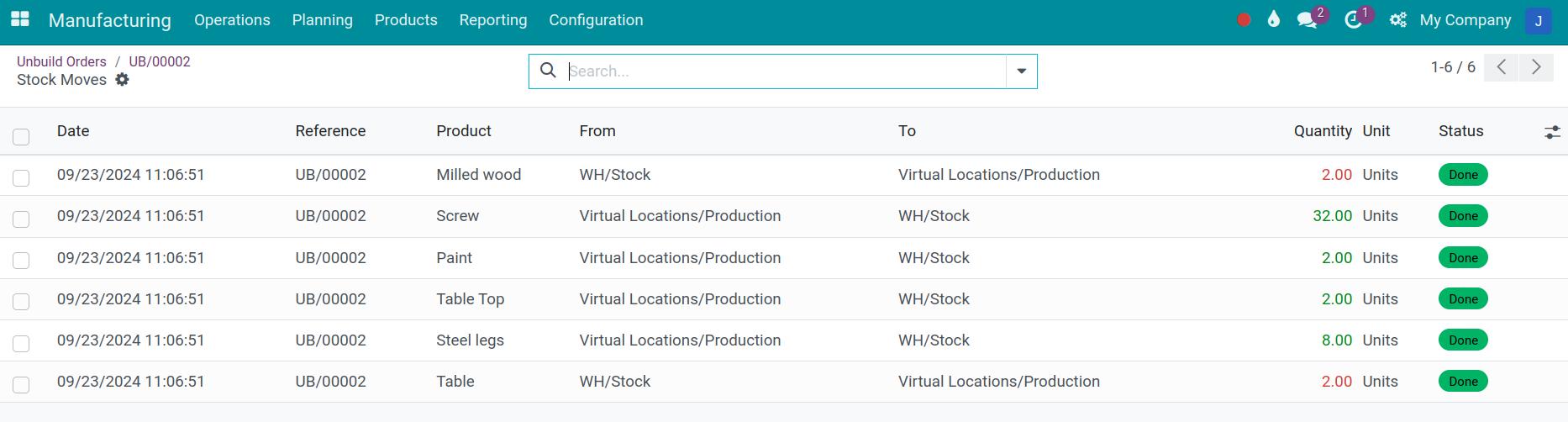1568x422 pixels.
Task: Open the apps grid home menu
Action: (19, 19)
